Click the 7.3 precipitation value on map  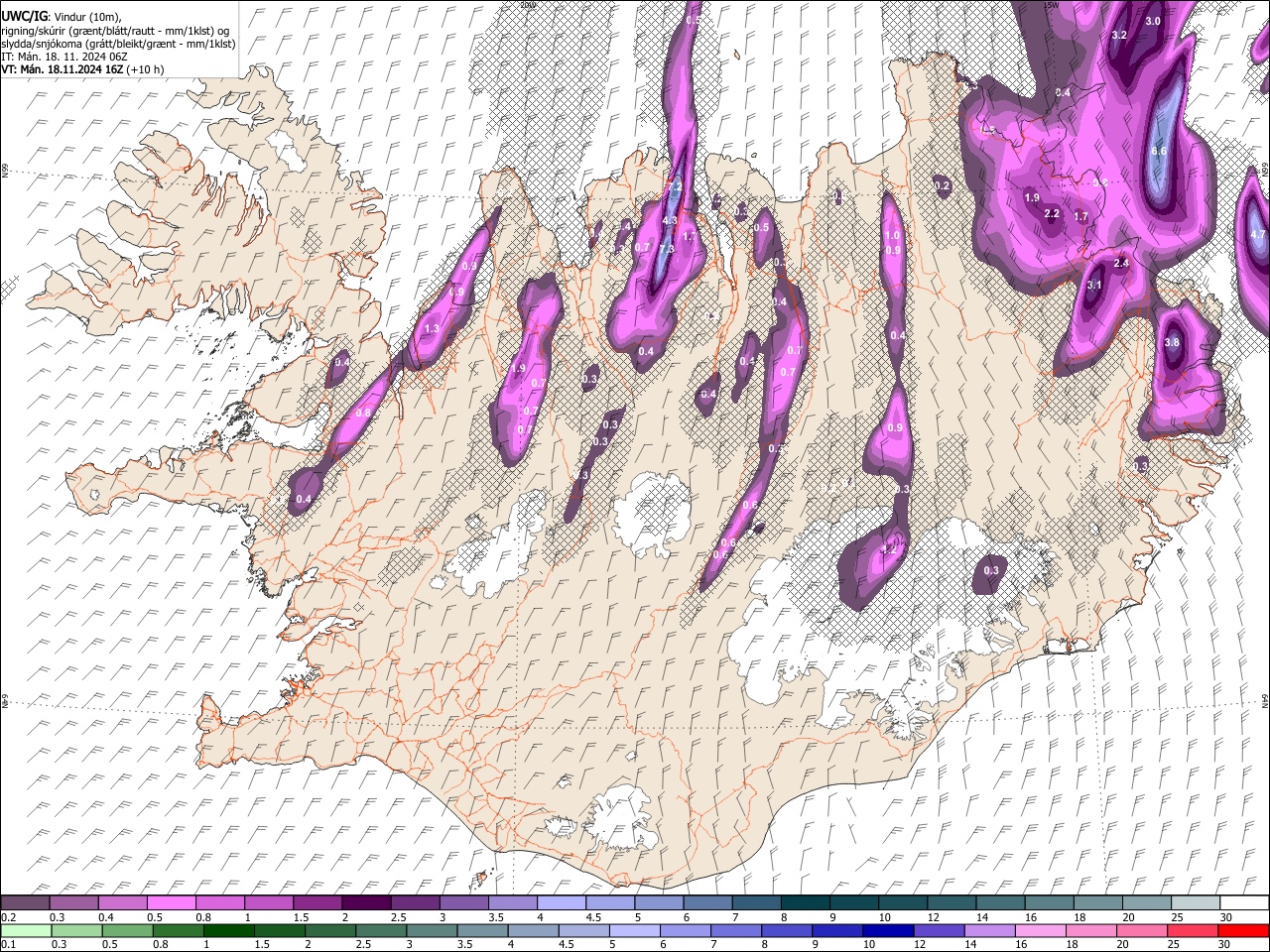click(x=666, y=249)
